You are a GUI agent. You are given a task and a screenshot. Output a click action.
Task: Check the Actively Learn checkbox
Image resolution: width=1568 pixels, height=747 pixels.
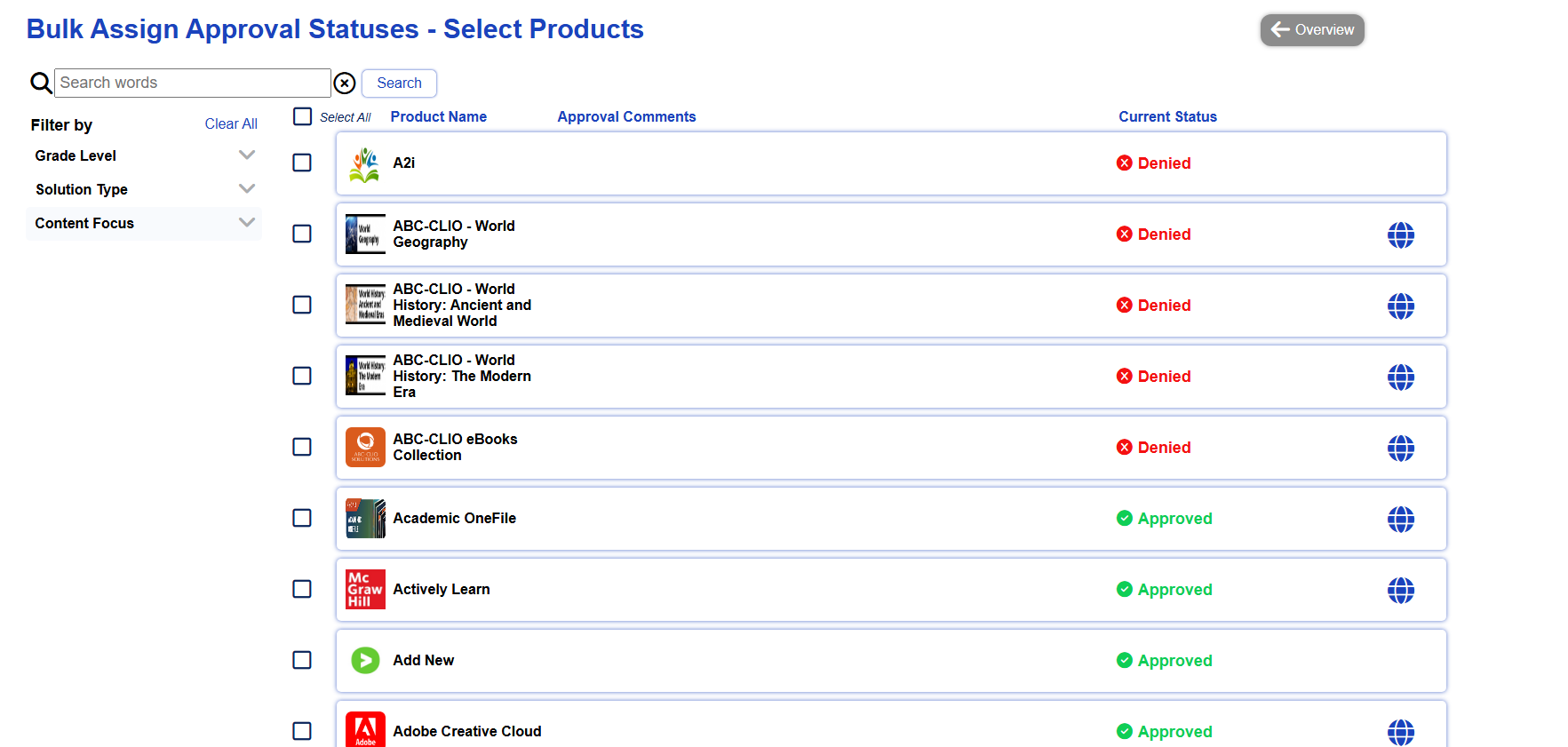click(302, 589)
